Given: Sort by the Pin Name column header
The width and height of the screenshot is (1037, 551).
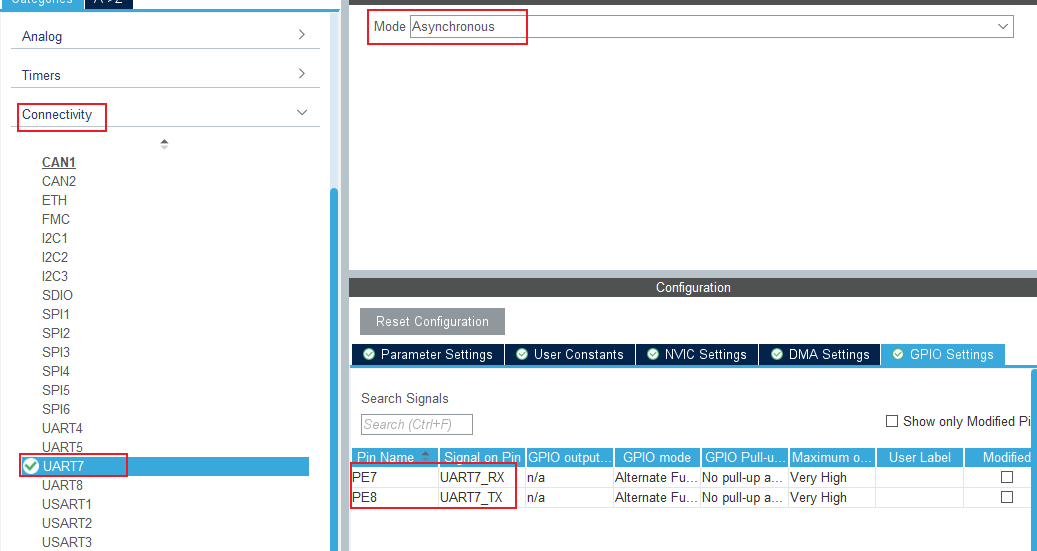Looking at the screenshot, I should click(394, 457).
